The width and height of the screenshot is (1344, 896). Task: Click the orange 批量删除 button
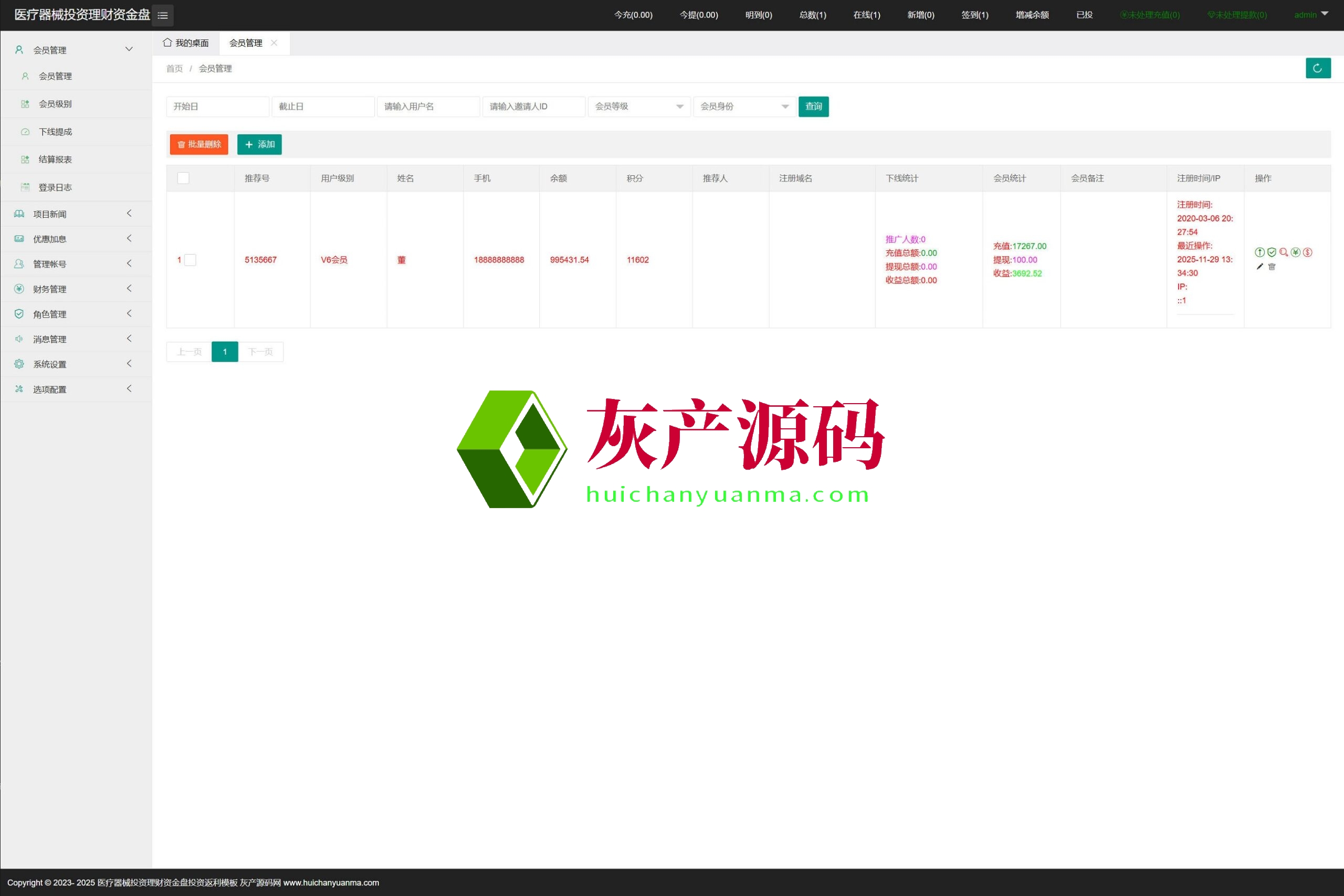199,144
